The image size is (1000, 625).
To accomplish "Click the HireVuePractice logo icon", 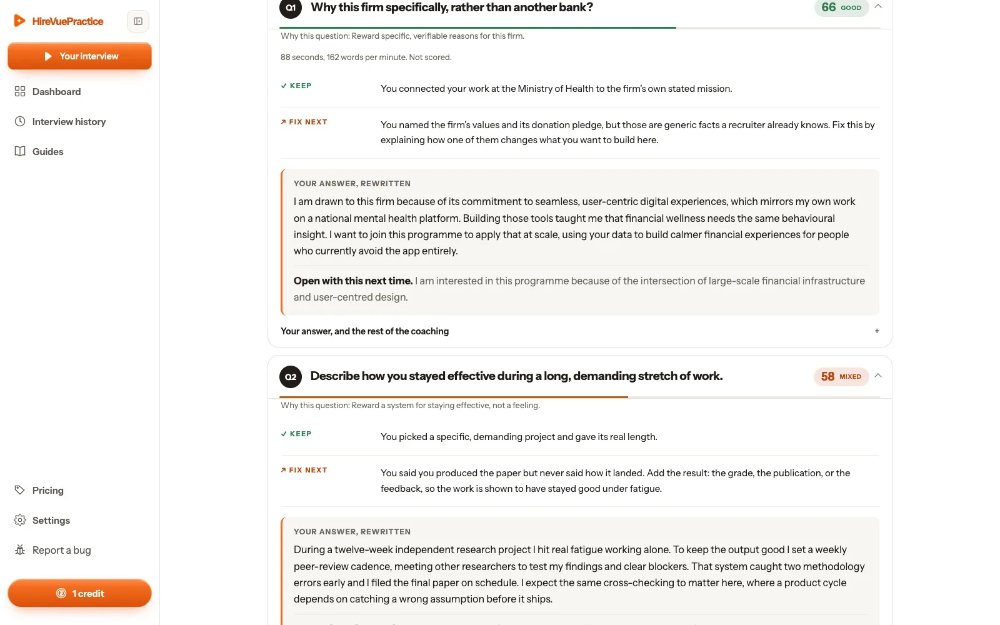I will tap(20, 21).
